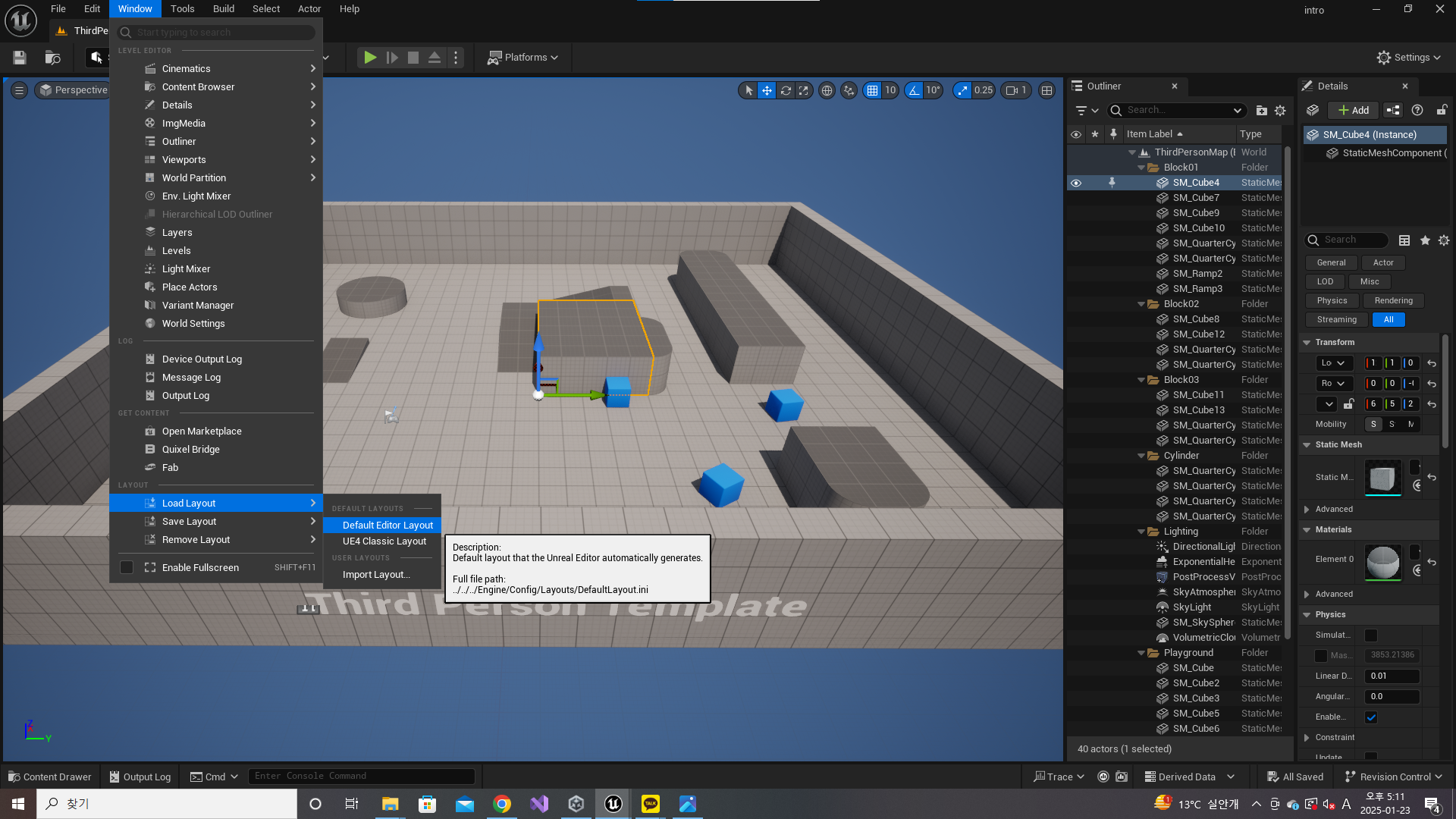Image resolution: width=1456 pixels, height=819 pixels.
Task: Click the Stop simulation square button
Action: (413, 57)
